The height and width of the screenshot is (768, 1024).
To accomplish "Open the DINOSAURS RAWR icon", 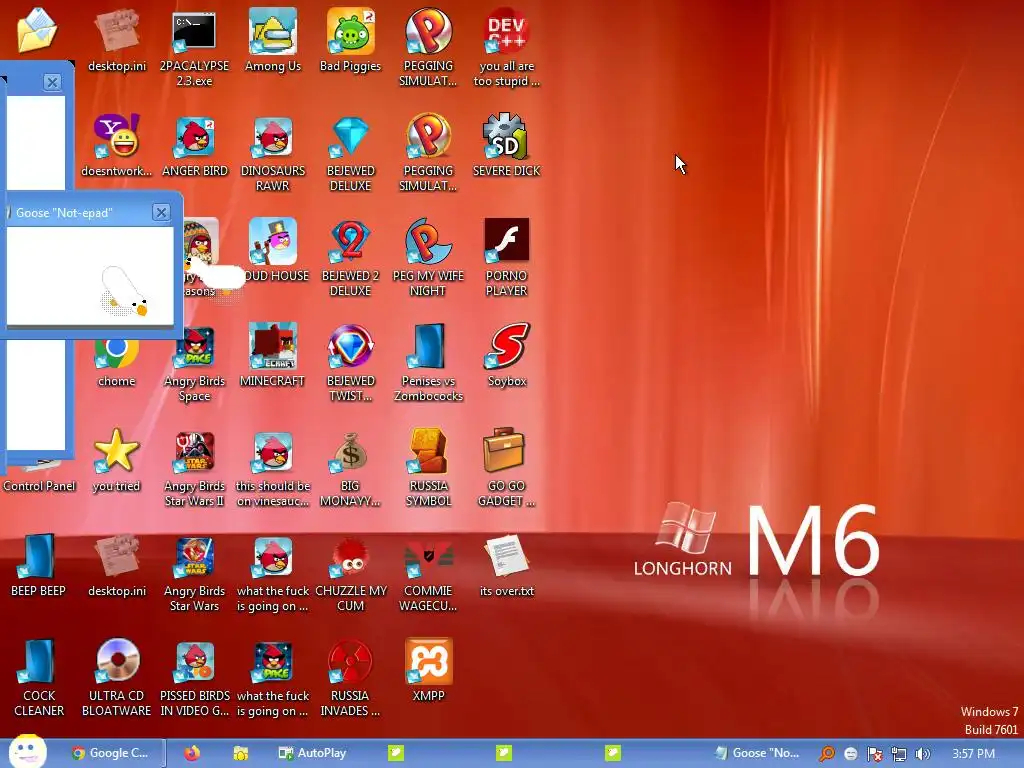I will point(272,138).
